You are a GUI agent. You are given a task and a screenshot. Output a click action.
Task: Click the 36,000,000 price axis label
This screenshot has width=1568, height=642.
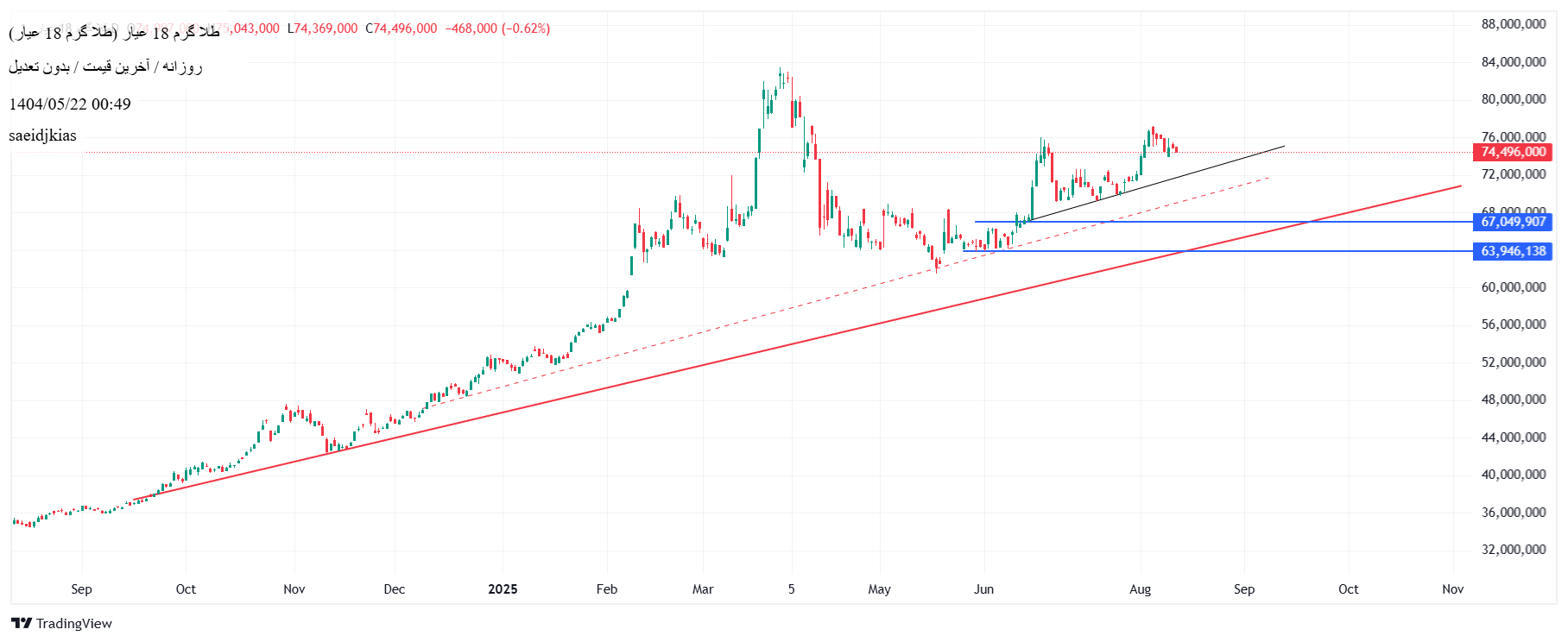pos(1514,513)
